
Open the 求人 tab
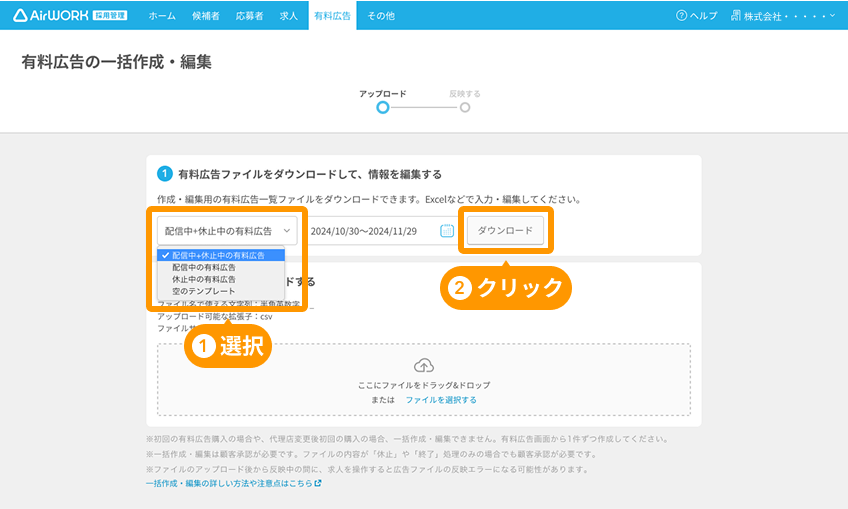(289, 16)
